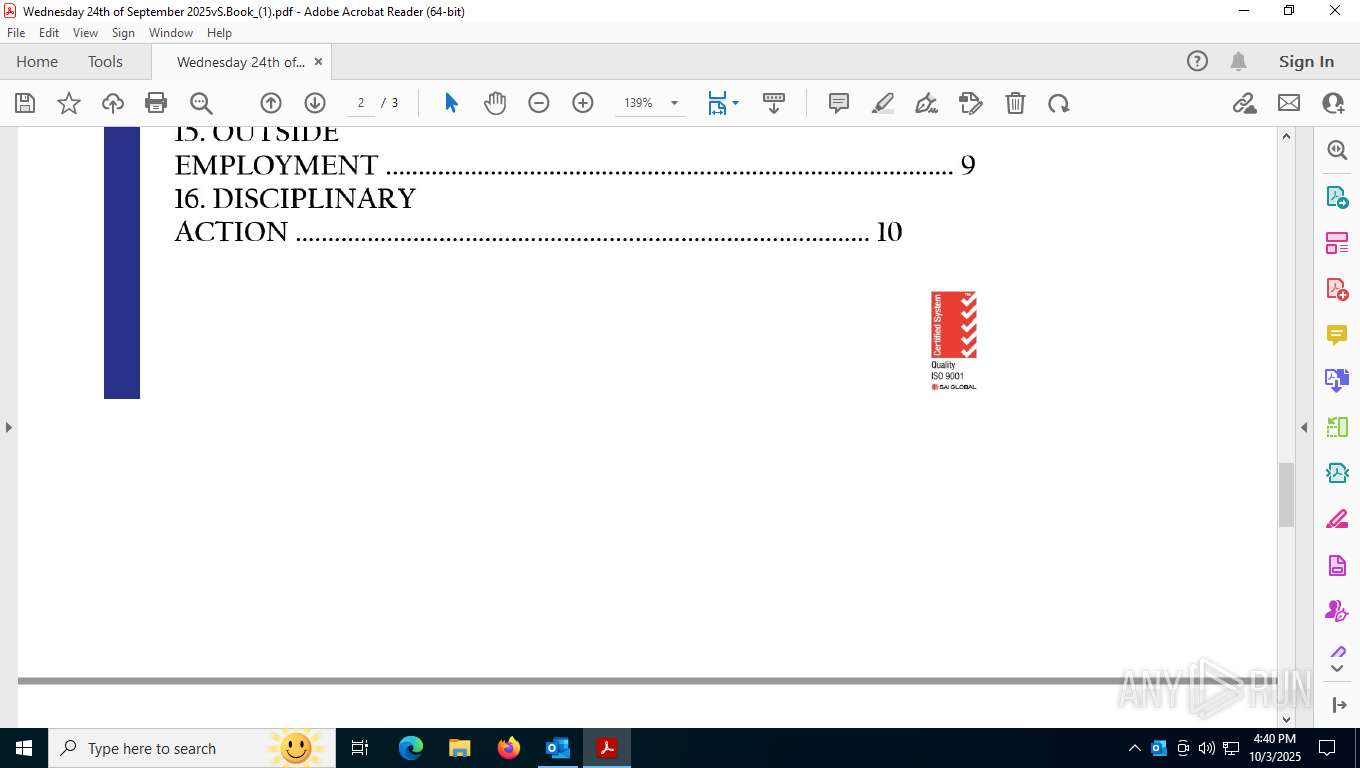Screen dimensions: 1360x768
Task: Collapse the tools pane with the bottom arrow
Action: click(x=1339, y=705)
